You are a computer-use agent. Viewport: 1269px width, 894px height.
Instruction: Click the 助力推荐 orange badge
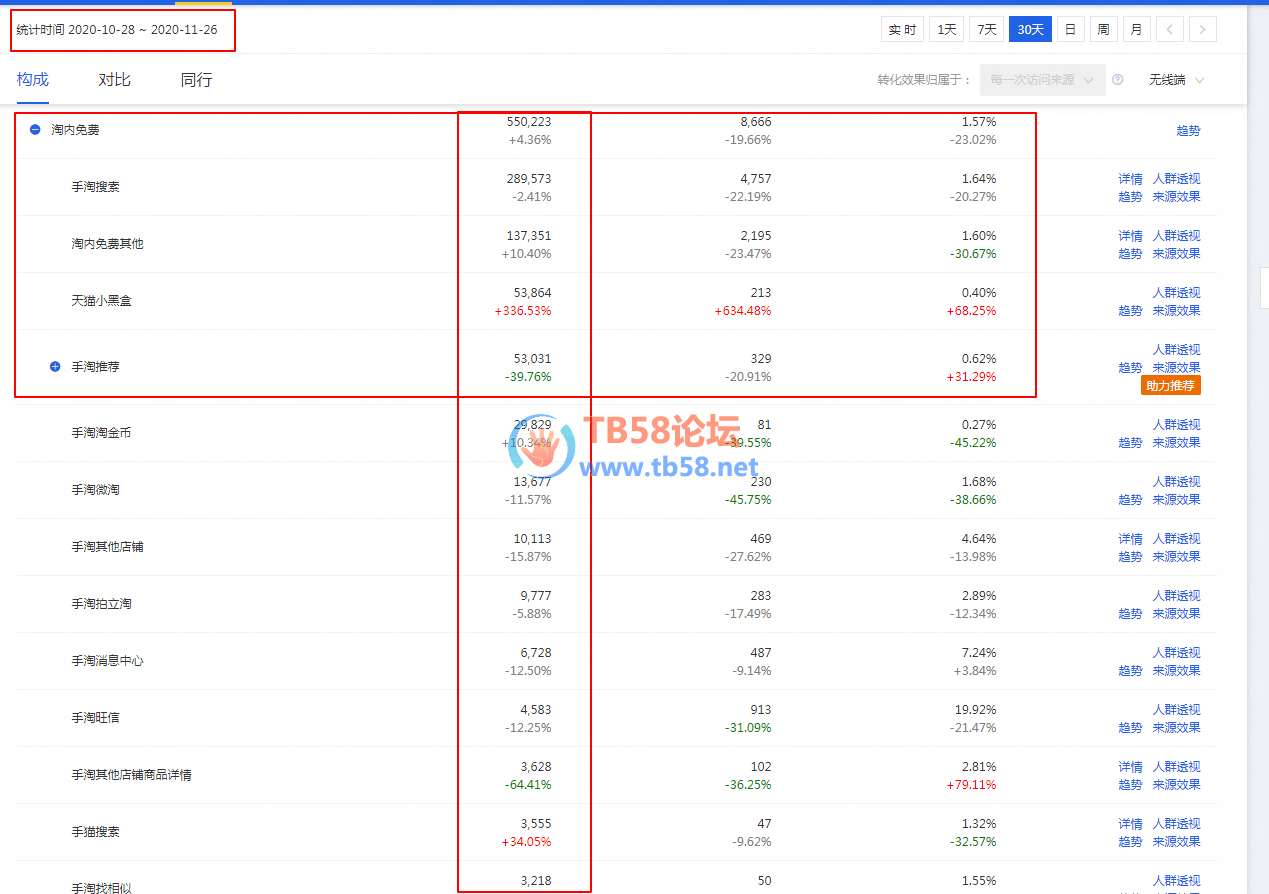[1170, 386]
